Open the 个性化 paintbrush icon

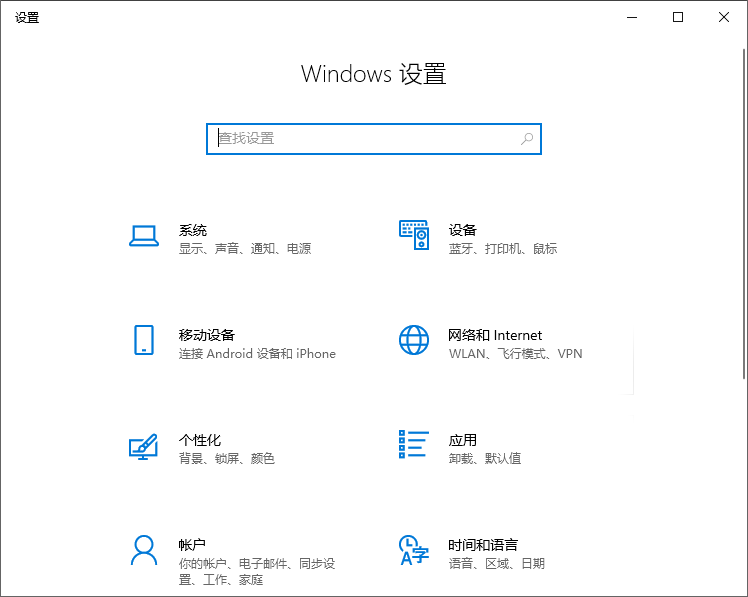point(143,446)
